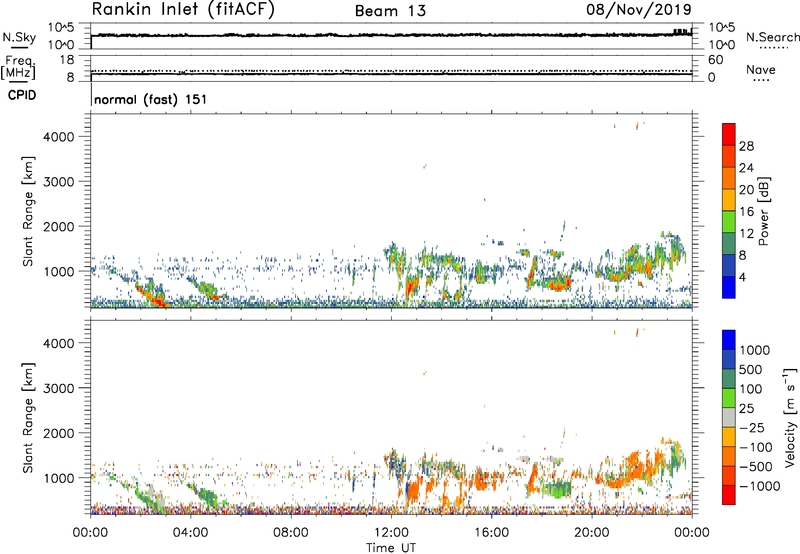Viewport: 800px width, 554px height.
Task: Click the "18" frequency axis tick label
Action: [x=67, y=60]
